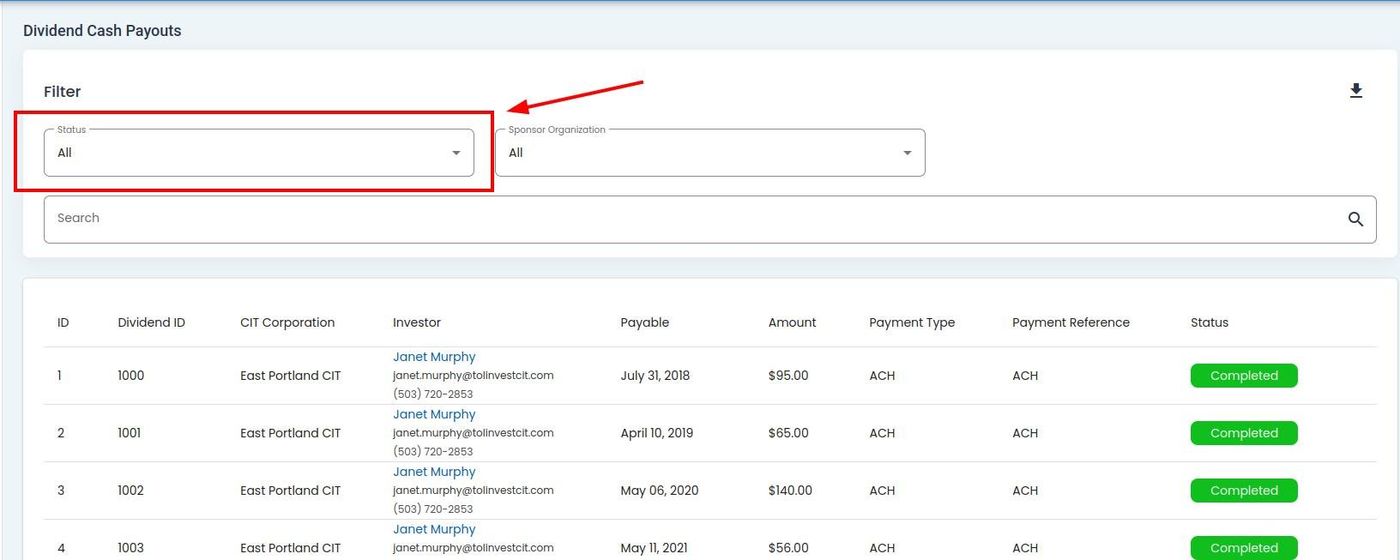Focus the Search text field

pyautogui.click(x=690, y=219)
